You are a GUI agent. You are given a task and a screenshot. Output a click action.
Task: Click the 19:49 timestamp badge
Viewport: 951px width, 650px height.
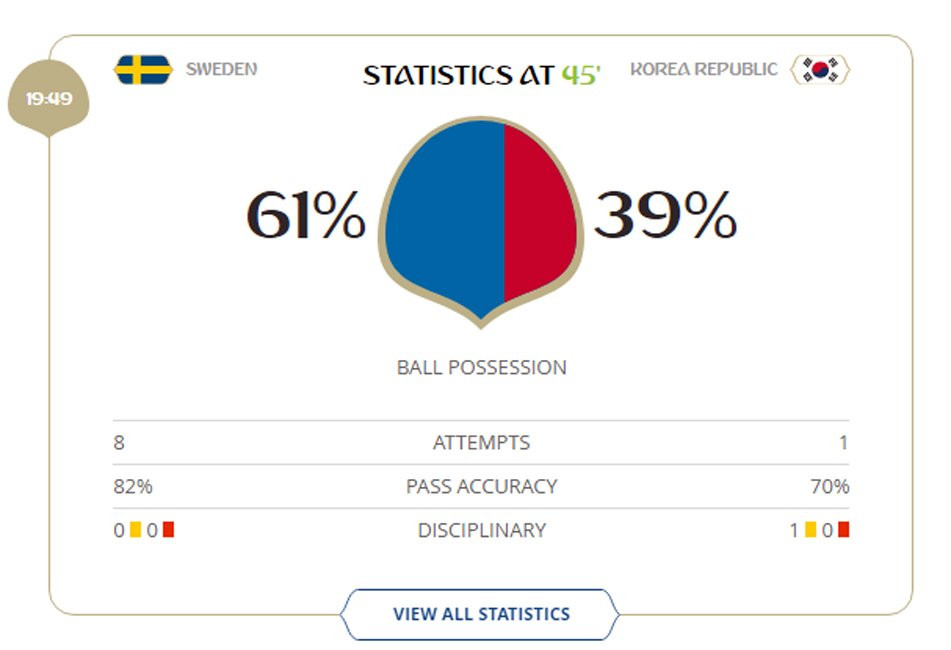coord(48,100)
